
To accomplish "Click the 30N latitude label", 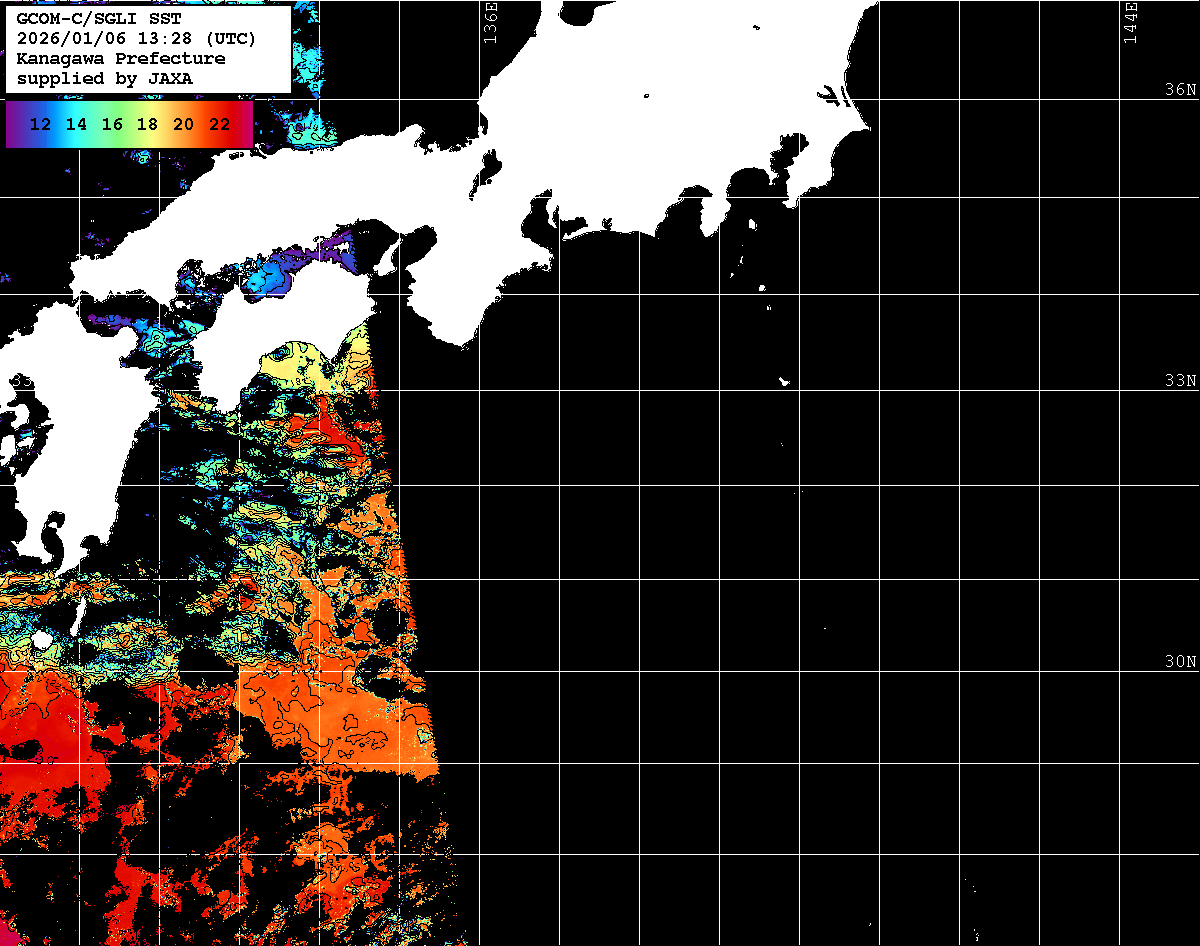I will (x=1180, y=661).
